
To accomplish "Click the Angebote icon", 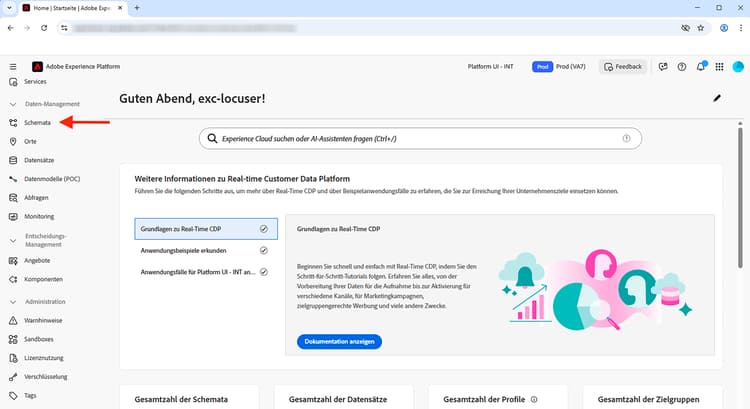I will coord(13,261).
